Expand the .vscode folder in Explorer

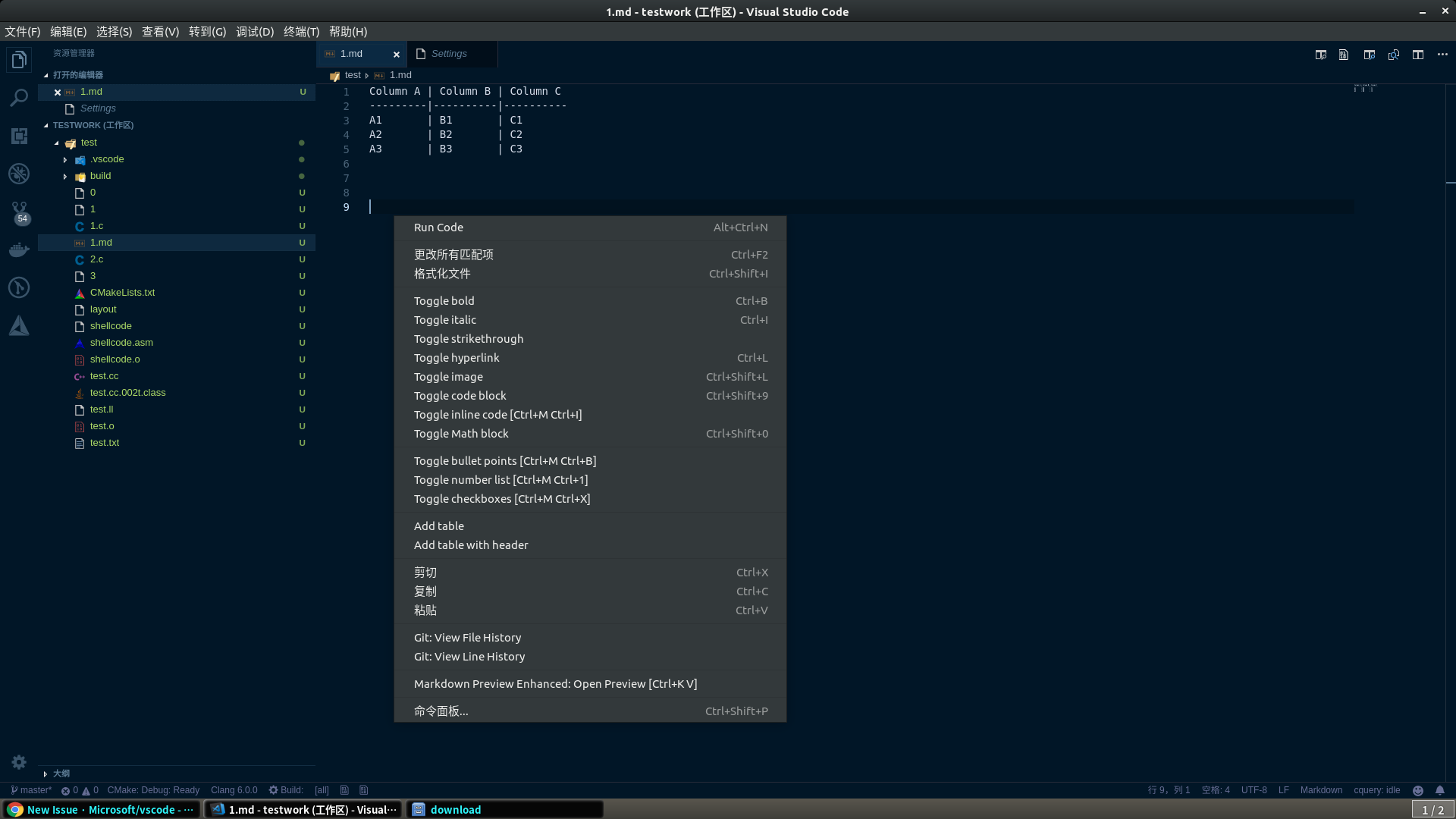click(65, 158)
